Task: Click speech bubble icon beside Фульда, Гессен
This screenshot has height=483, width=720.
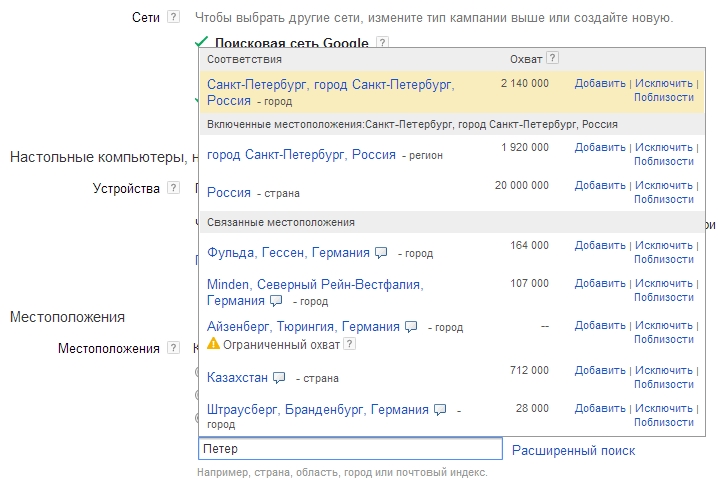Action: tap(381, 253)
